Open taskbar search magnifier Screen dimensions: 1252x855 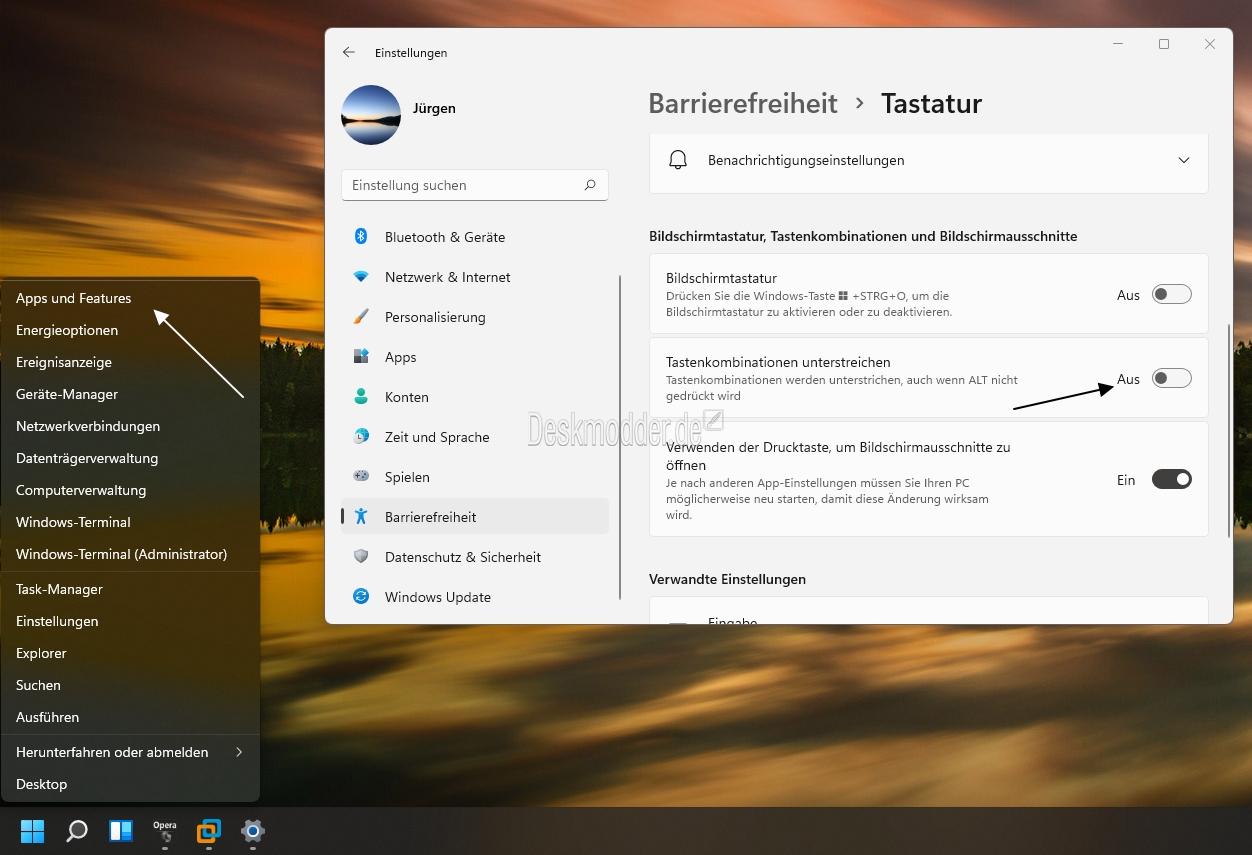click(77, 830)
